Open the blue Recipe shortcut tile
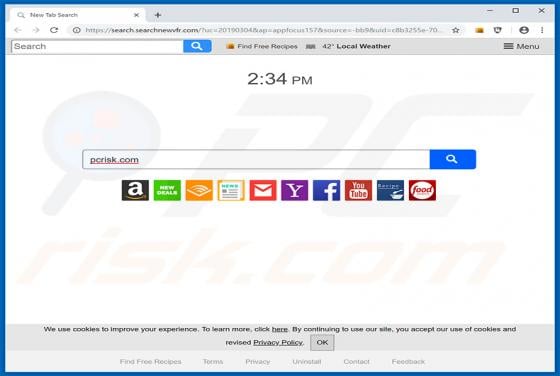Viewport: 560px width, 376px height. click(x=390, y=190)
